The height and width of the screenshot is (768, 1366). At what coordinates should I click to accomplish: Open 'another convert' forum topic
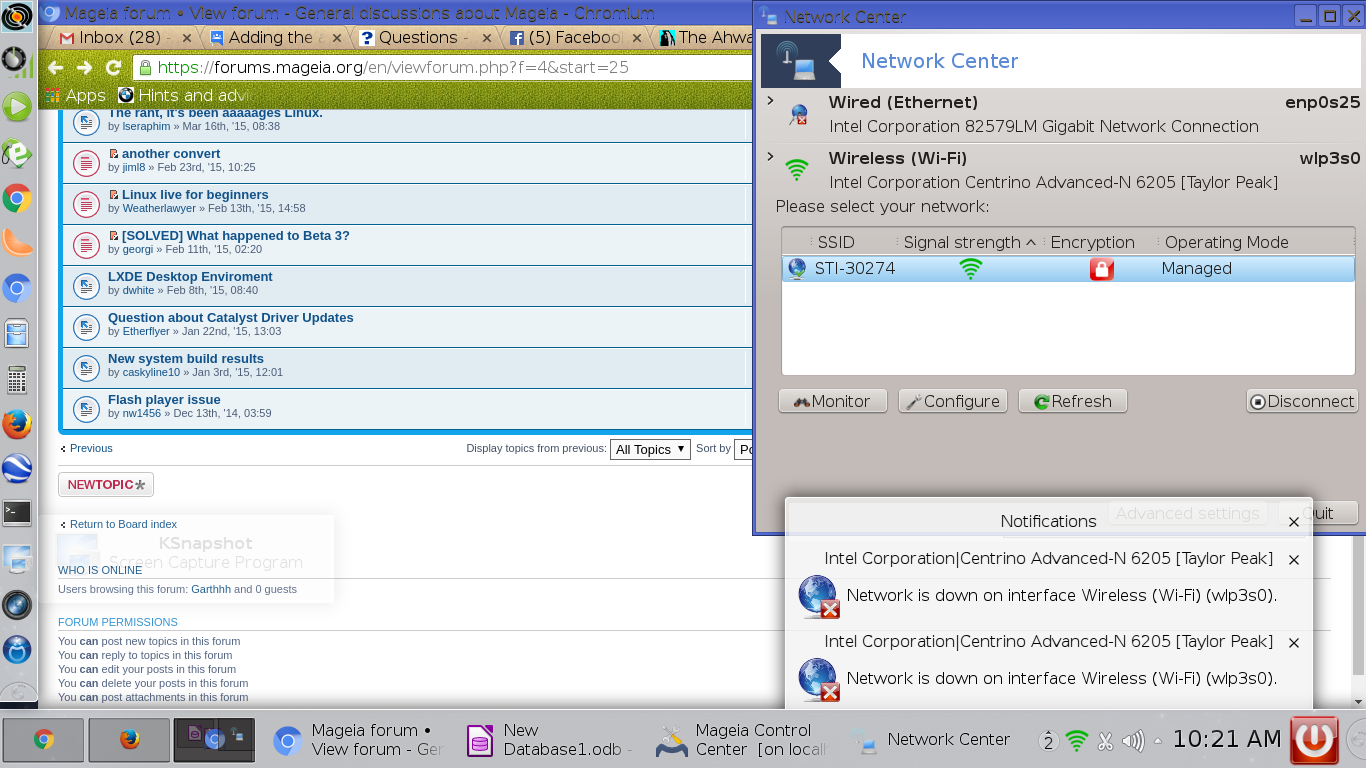(x=171, y=154)
